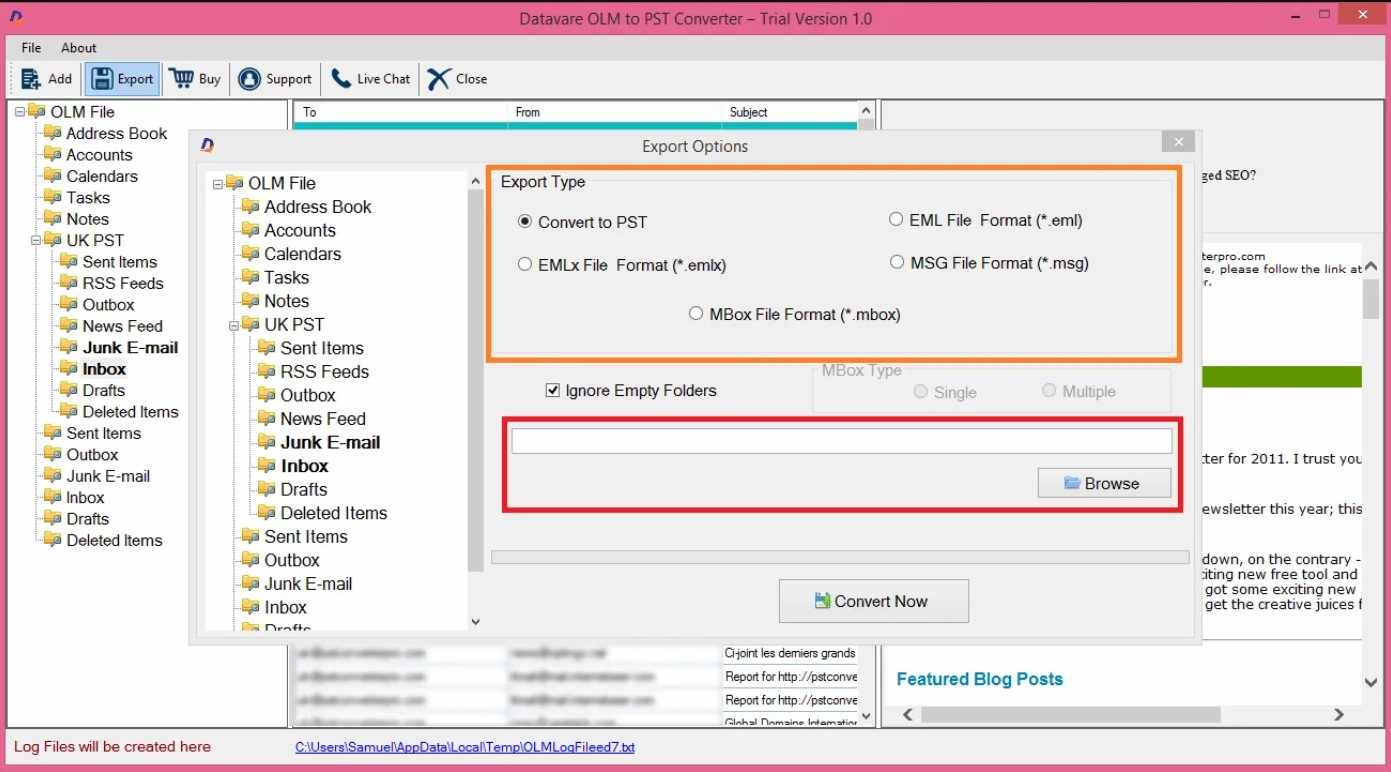Click the Add toolbar icon
This screenshot has width=1391, height=772.
31,79
